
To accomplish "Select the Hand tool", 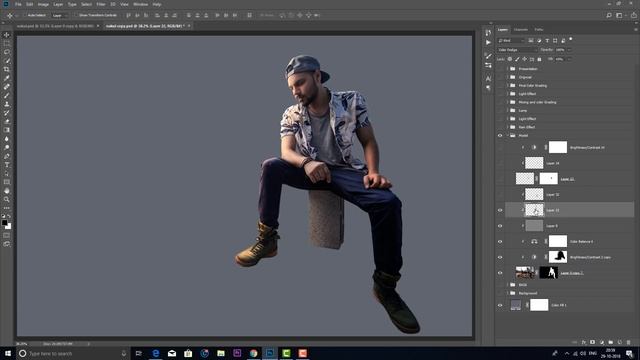I will coord(7,191).
